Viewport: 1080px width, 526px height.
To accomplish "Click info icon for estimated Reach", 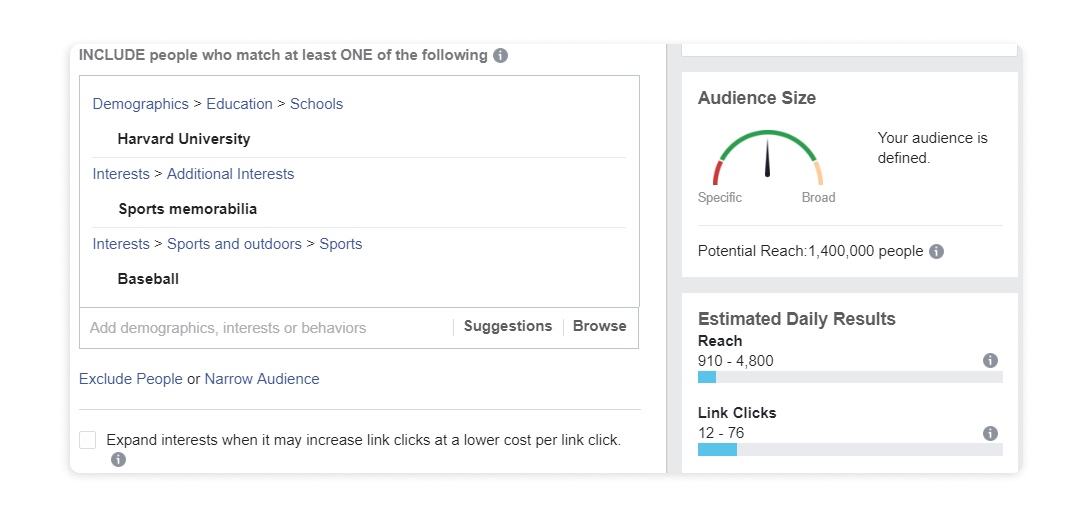I will 990,360.
